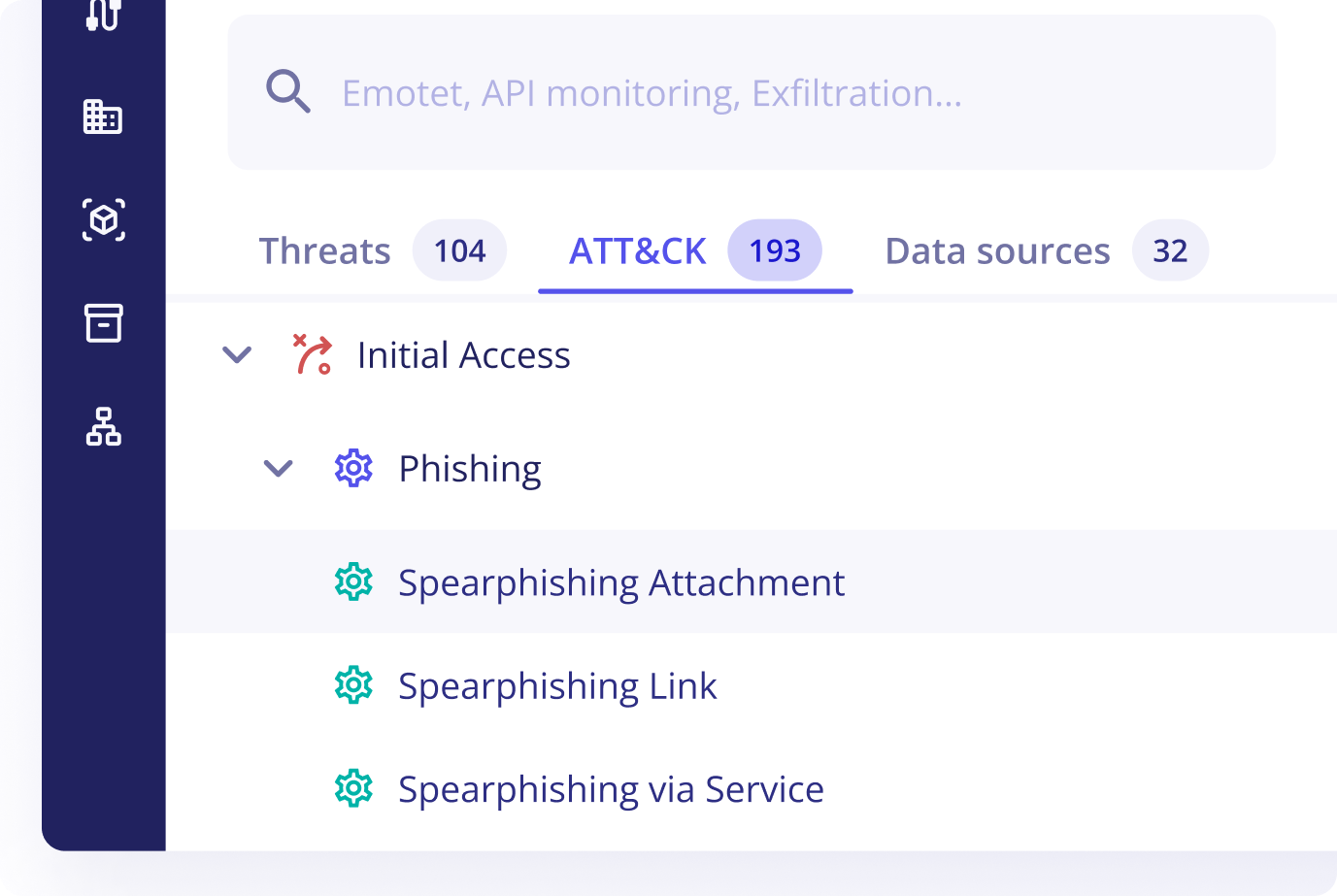Open the building icon in sidebar
This screenshot has width=1337, height=896.
coord(103,116)
